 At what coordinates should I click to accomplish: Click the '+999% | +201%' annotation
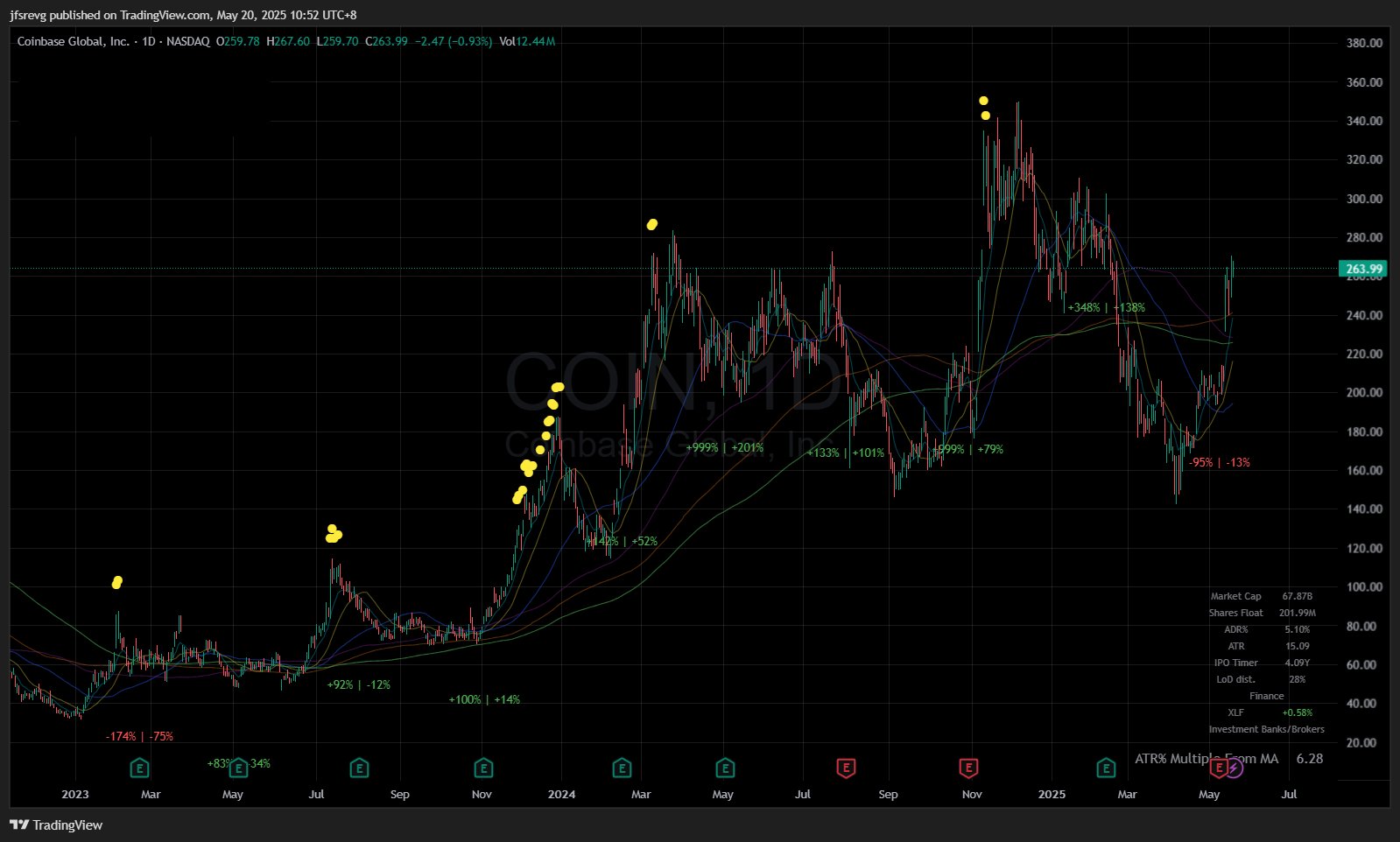[x=725, y=447]
